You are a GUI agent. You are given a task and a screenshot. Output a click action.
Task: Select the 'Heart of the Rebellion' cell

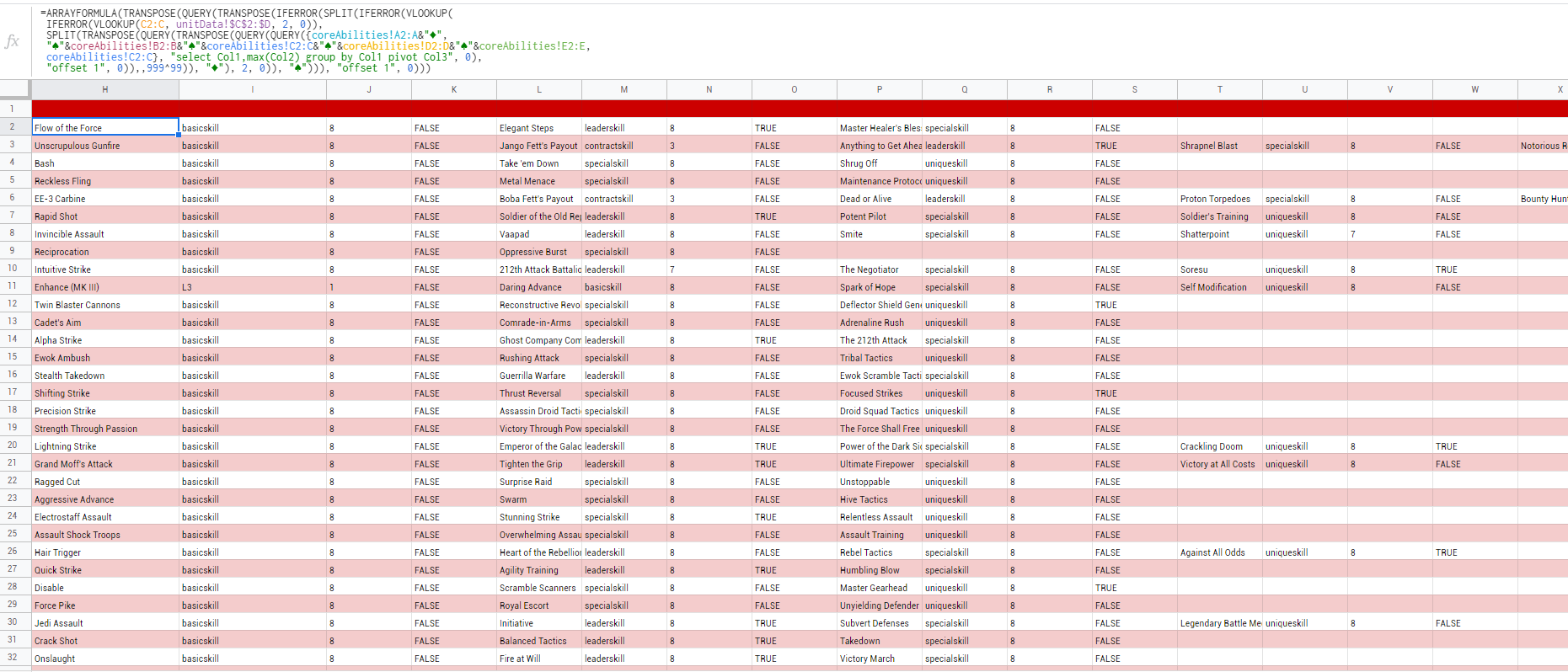pos(539,552)
